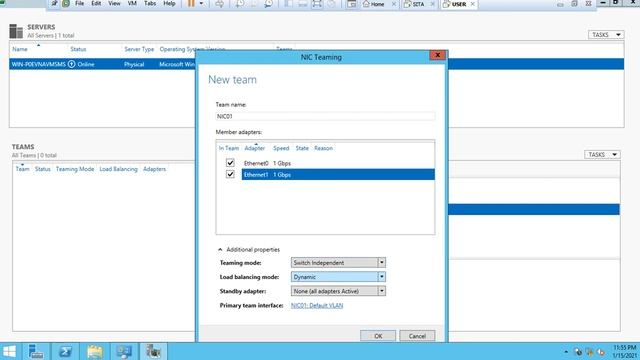This screenshot has height=360, width=640.
Task: Close the NIC Teaming dialog
Action: [438, 55]
